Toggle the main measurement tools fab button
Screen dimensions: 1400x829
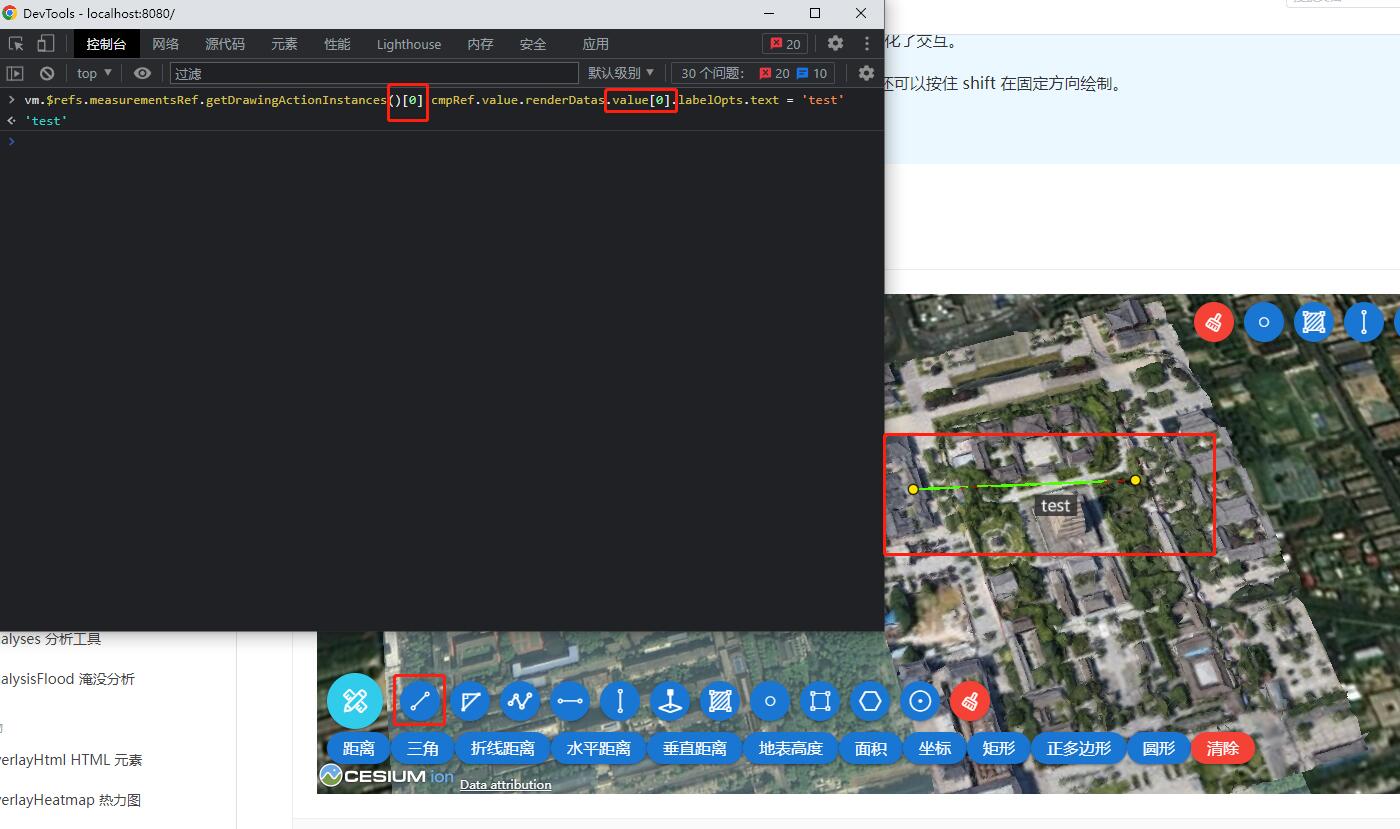click(x=355, y=700)
